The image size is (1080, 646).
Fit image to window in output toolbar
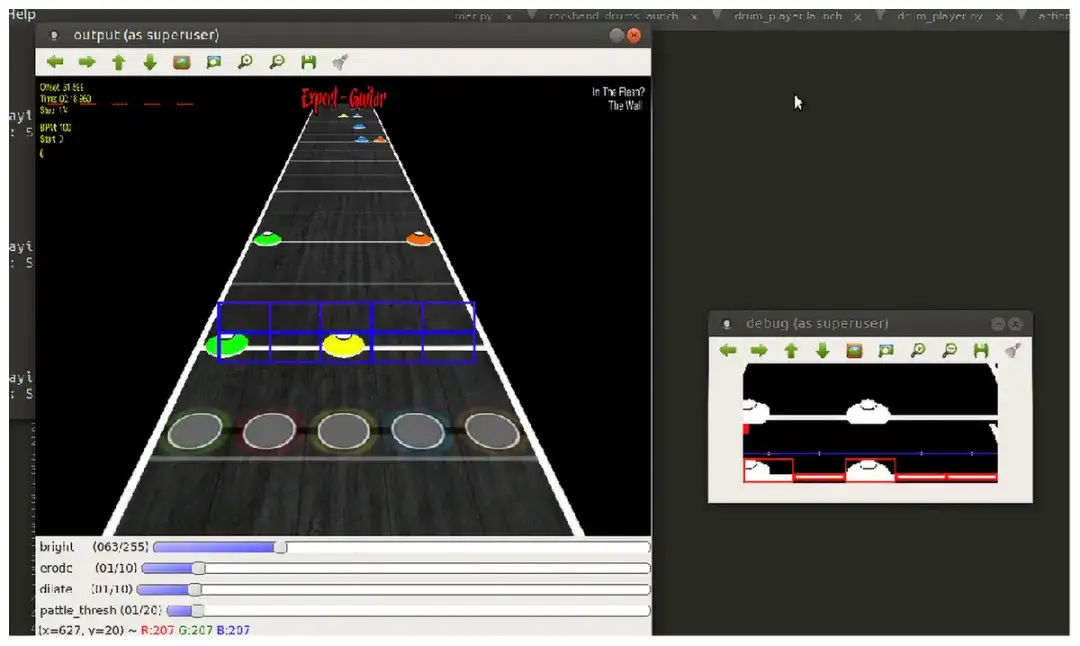214,62
